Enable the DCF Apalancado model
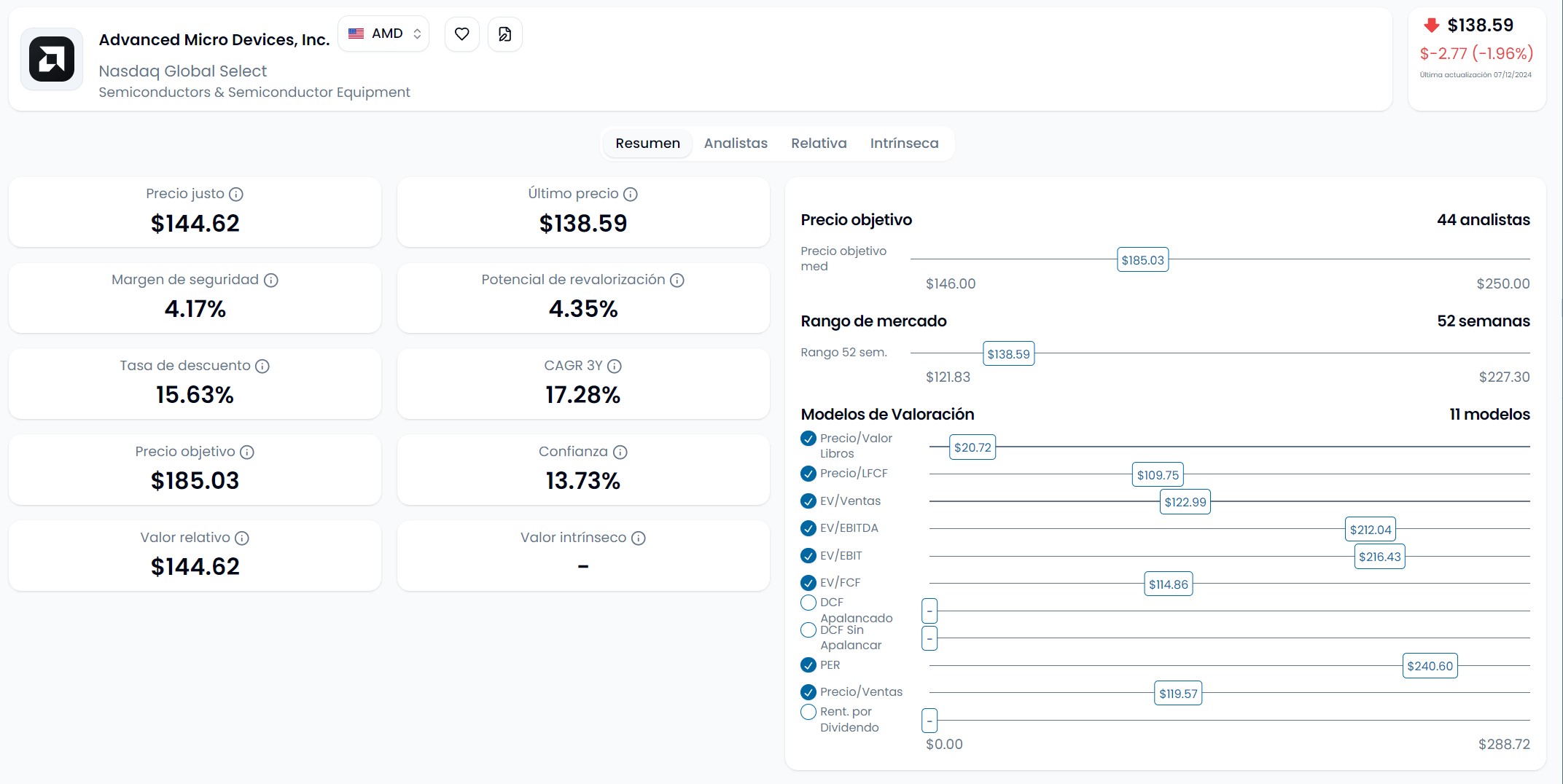This screenshot has width=1563, height=784. point(808,603)
